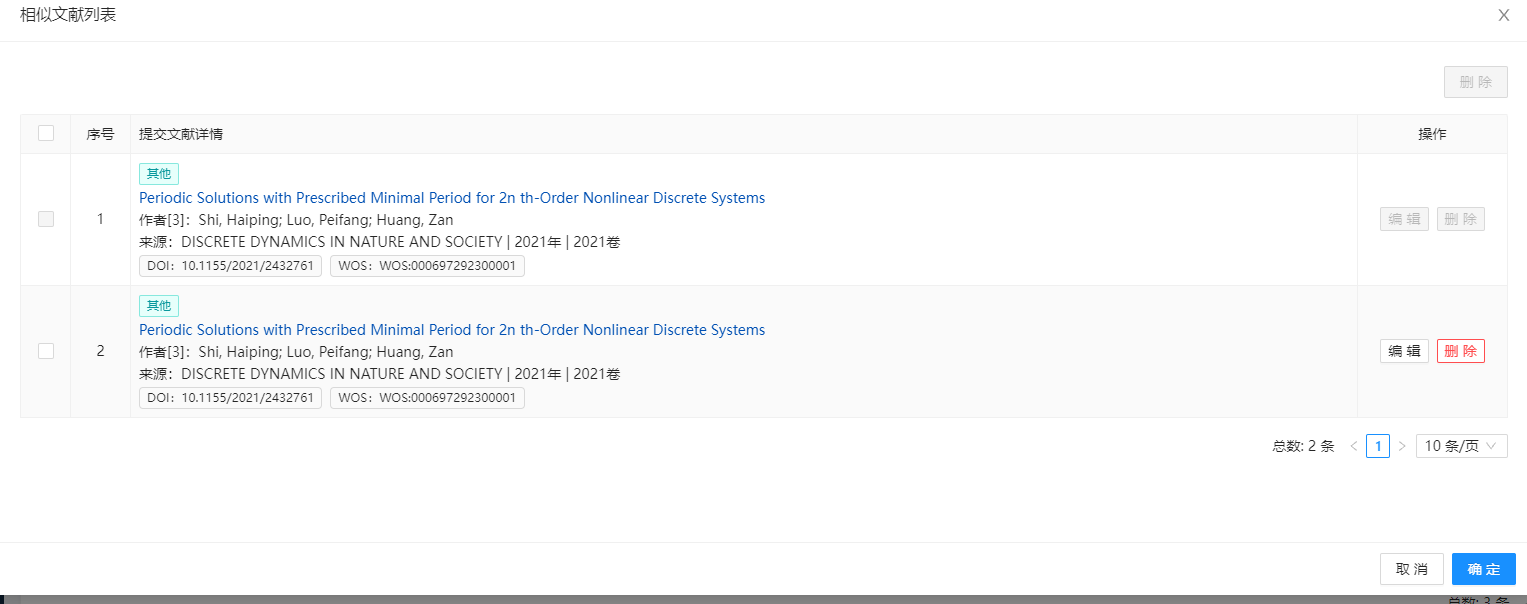Viewport: 1527px width, 604px height.
Task: Select page 1 in pagination
Action: click(1377, 446)
